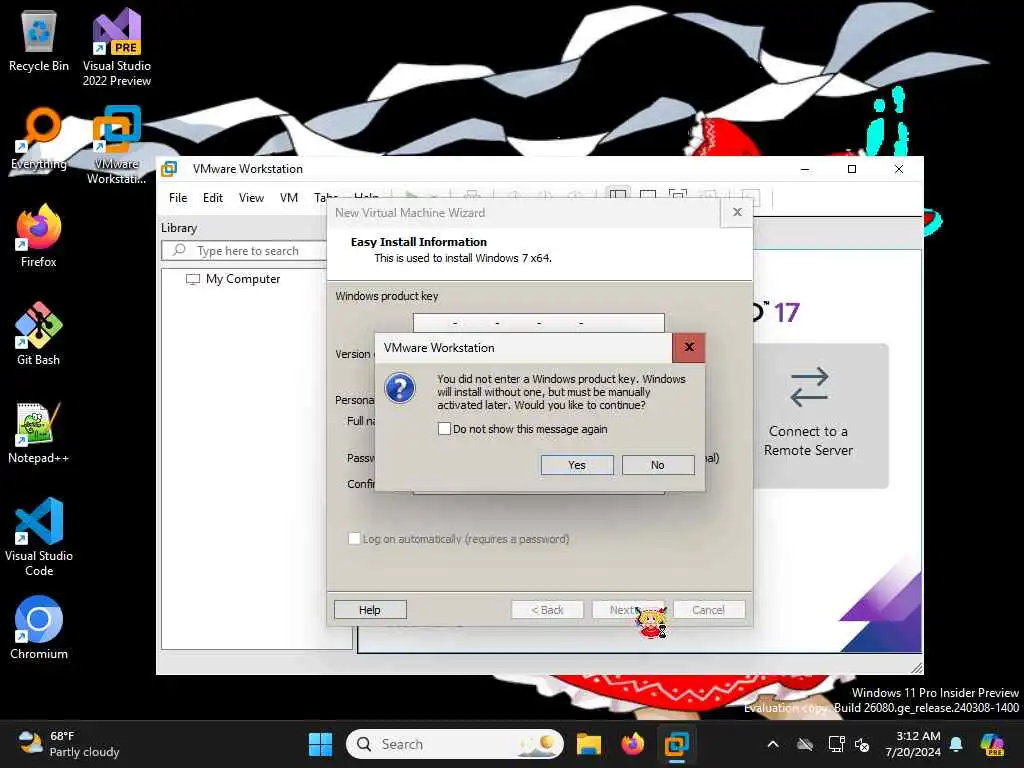Image resolution: width=1024 pixels, height=768 pixels.
Task: Open the Git Bash desktop icon
Action: click(x=39, y=334)
